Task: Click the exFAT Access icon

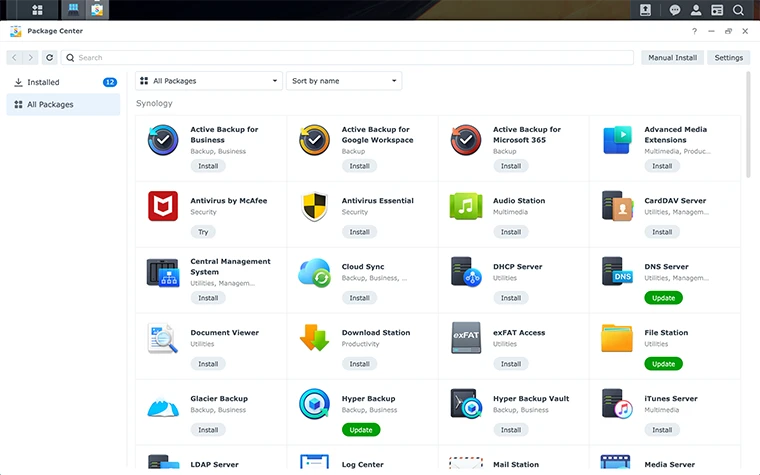Action: [466, 338]
